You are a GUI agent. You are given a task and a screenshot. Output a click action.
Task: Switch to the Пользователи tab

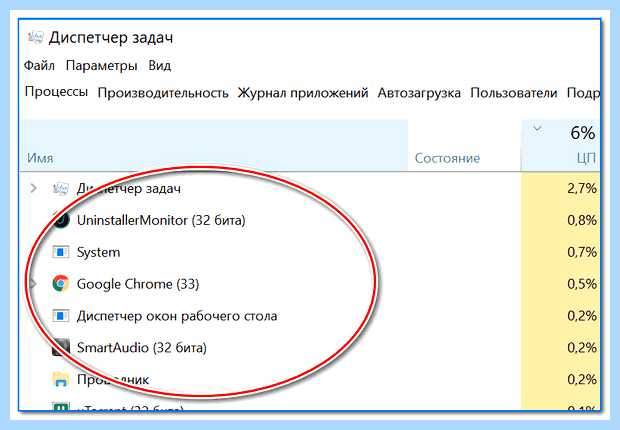pyautogui.click(x=514, y=93)
